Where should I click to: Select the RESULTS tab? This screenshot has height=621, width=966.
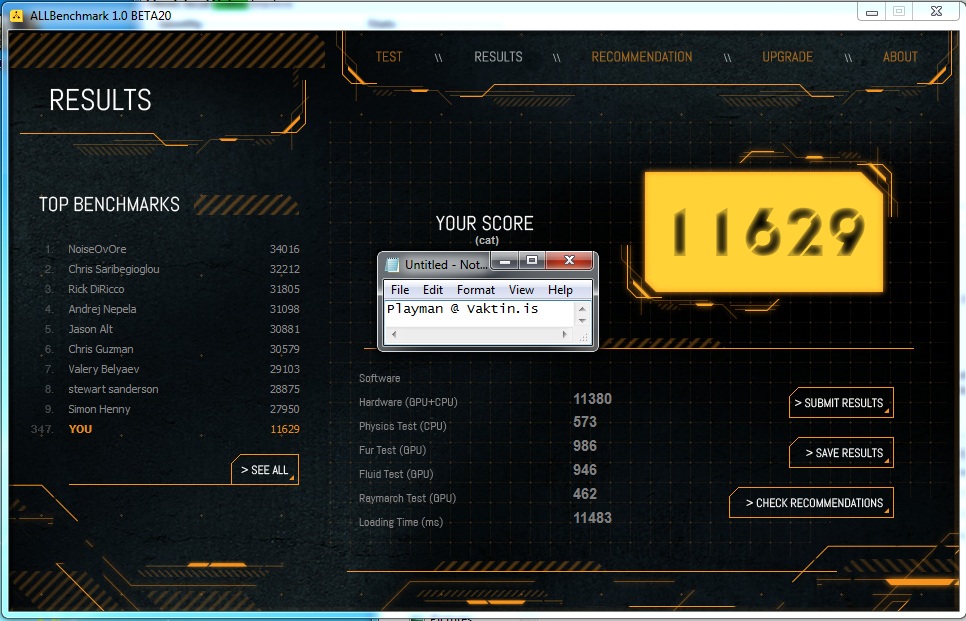click(498, 57)
